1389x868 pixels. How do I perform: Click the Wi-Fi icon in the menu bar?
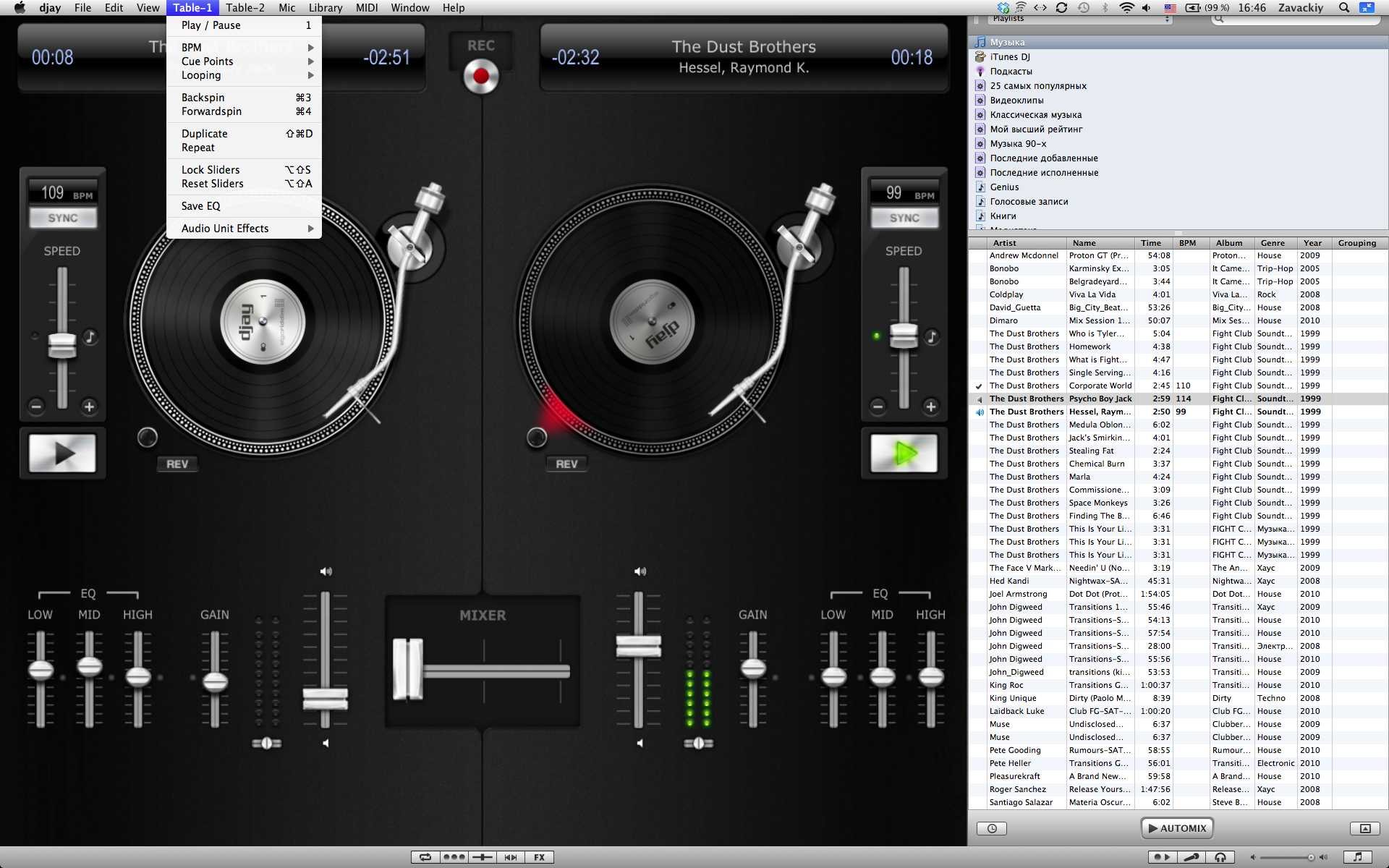point(1126,8)
